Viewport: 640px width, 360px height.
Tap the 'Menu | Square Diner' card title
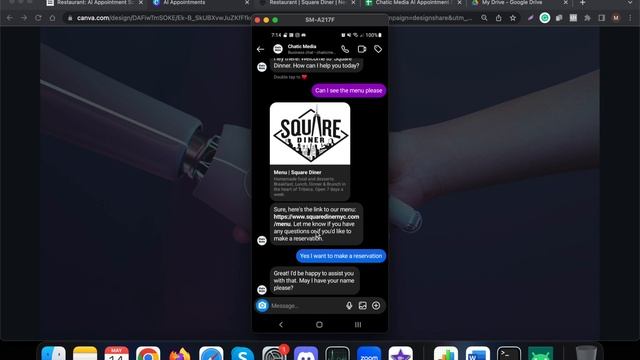[x=297, y=172]
